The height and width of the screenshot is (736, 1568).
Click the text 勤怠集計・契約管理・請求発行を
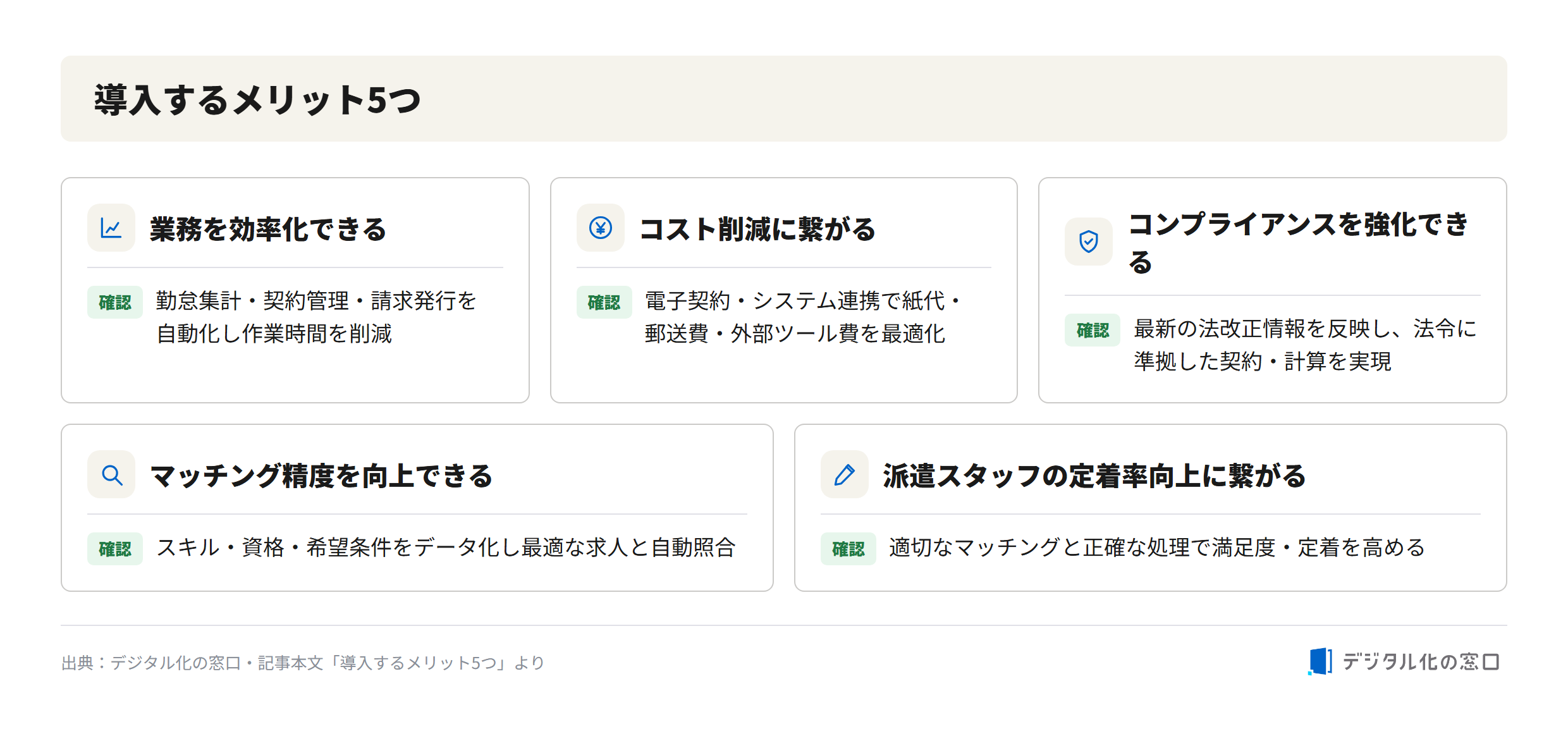[316, 301]
